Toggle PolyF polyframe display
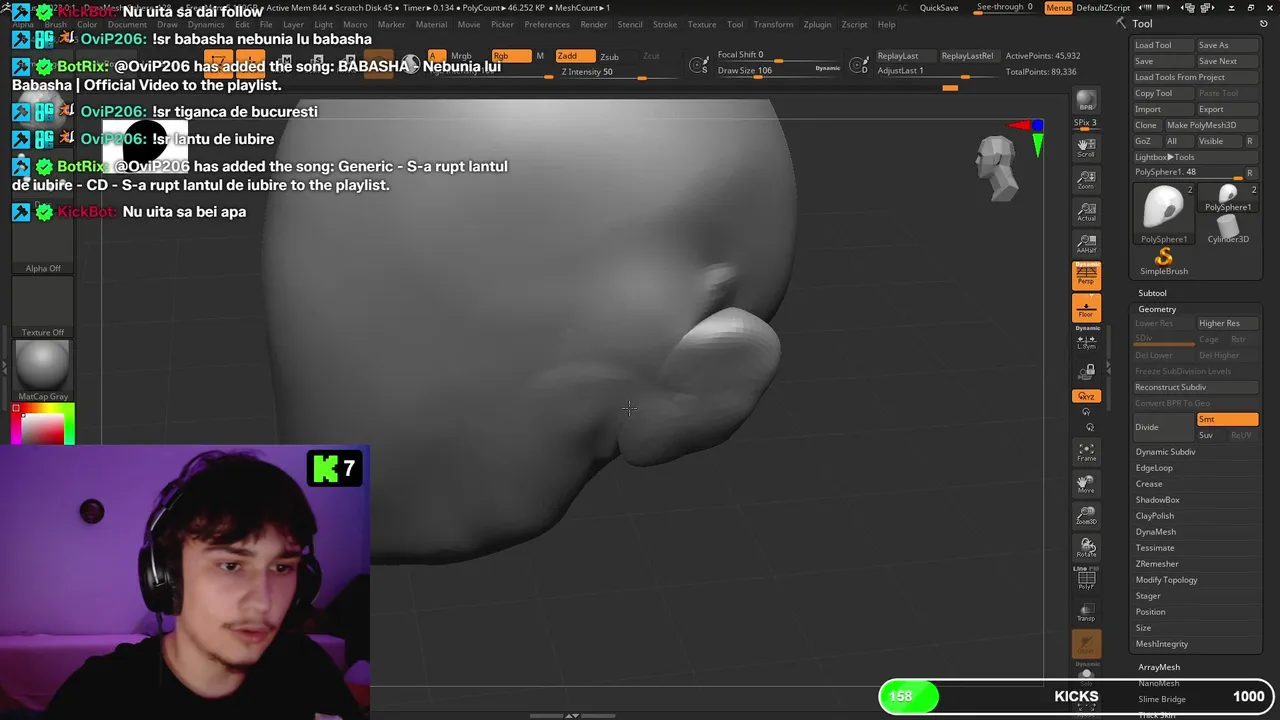This screenshot has height=720, width=1280. 1086,580
